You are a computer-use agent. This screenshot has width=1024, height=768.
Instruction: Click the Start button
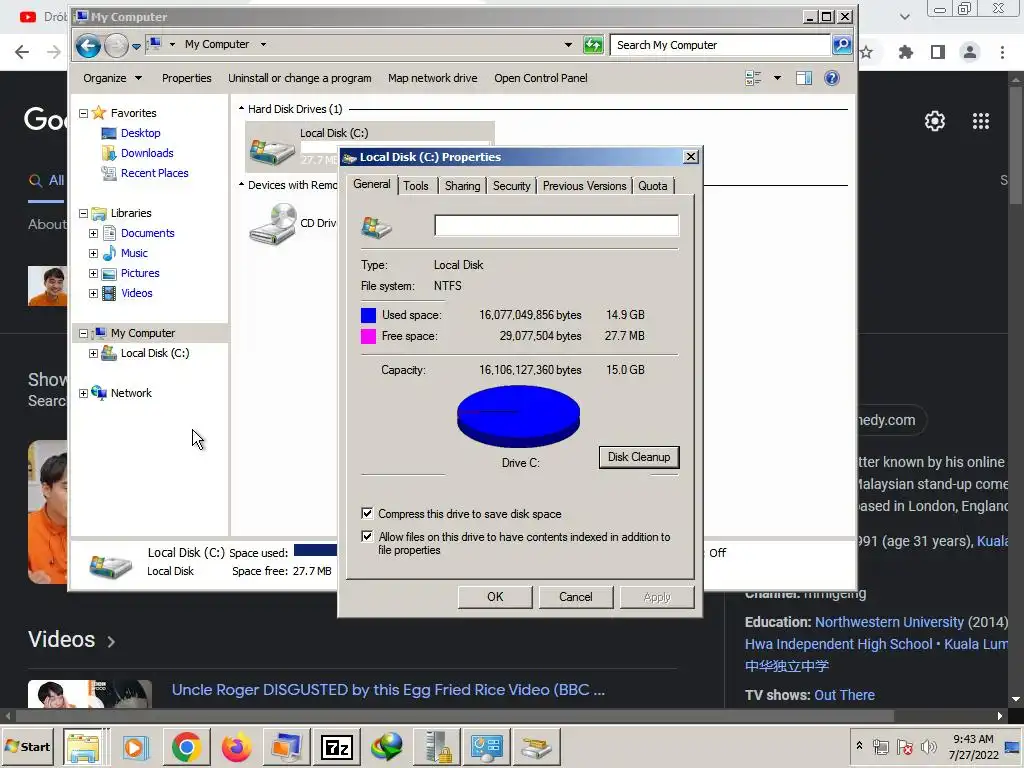(28, 746)
